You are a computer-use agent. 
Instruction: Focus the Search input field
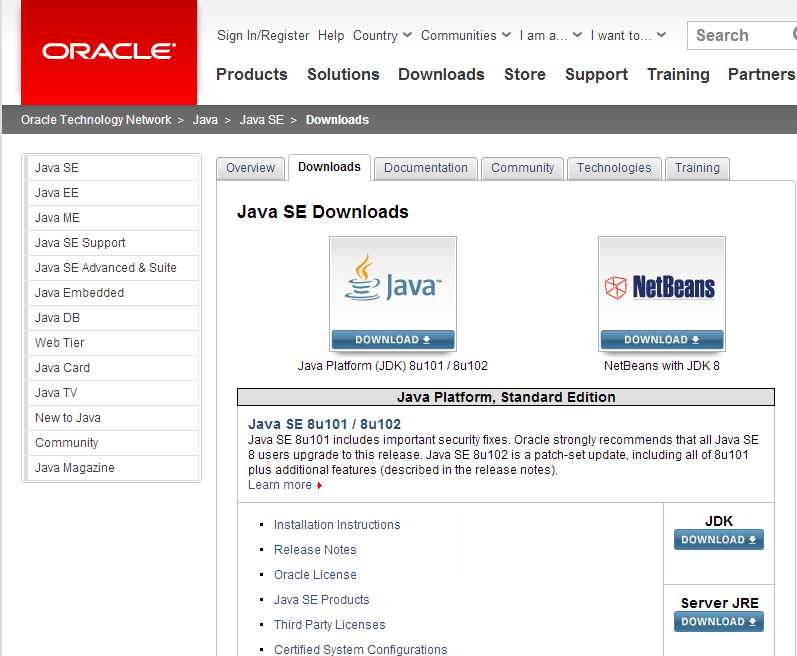coord(742,36)
